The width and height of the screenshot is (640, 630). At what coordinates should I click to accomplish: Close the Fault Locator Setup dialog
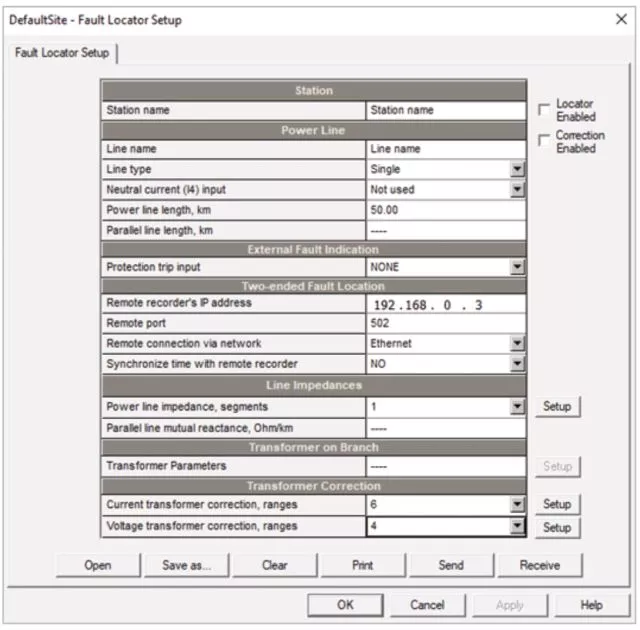coord(620,19)
